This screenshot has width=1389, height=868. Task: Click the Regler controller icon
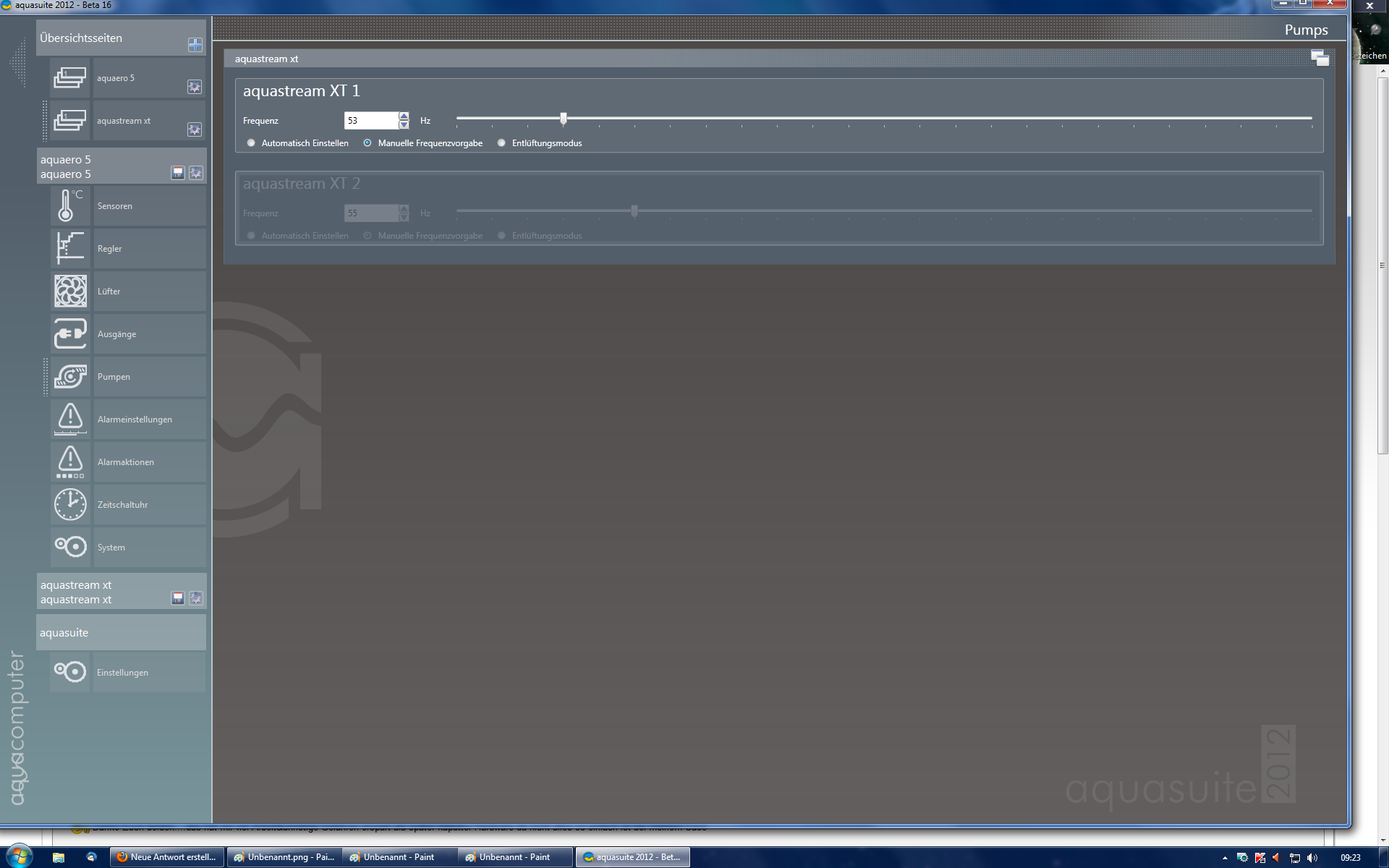point(70,249)
